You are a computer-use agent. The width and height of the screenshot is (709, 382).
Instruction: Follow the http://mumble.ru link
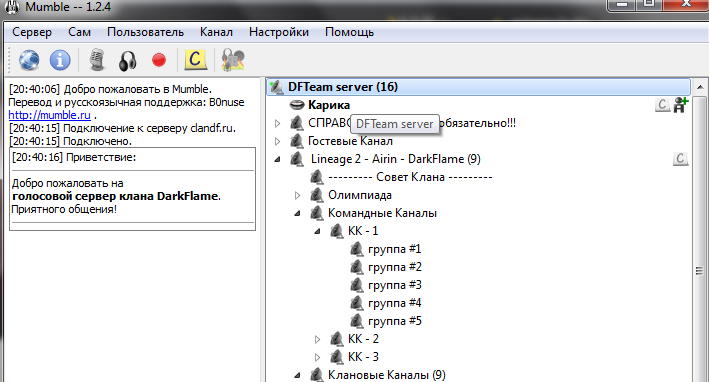point(49,115)
